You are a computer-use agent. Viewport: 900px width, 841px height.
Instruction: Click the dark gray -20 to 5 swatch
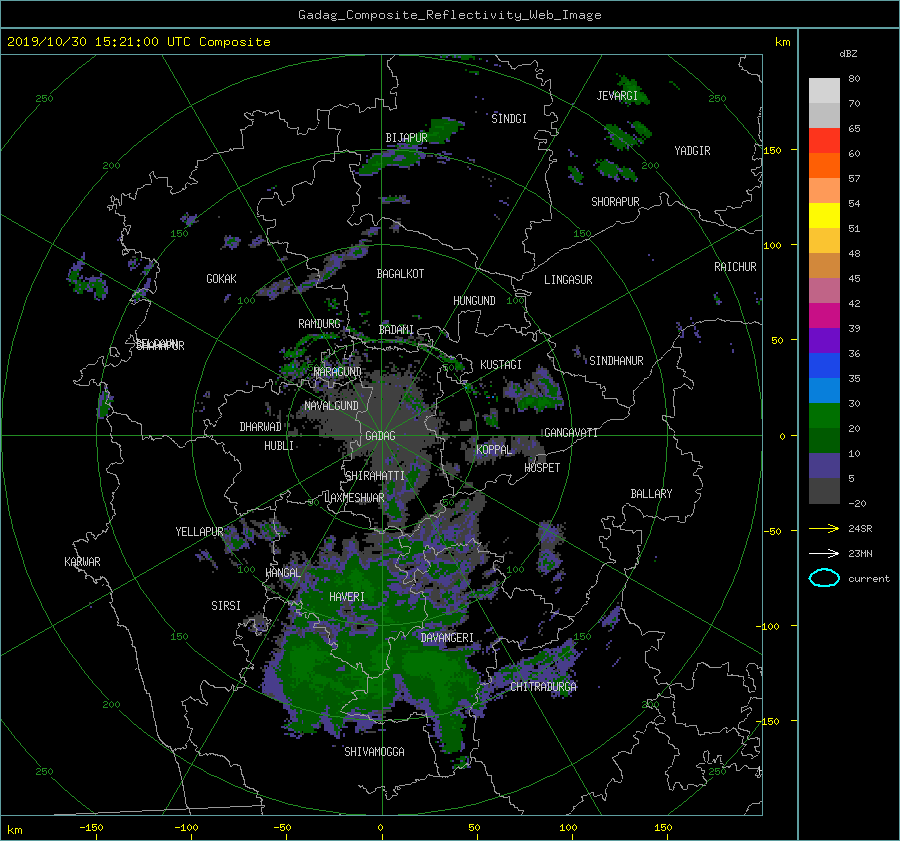(x=824, y=490)
